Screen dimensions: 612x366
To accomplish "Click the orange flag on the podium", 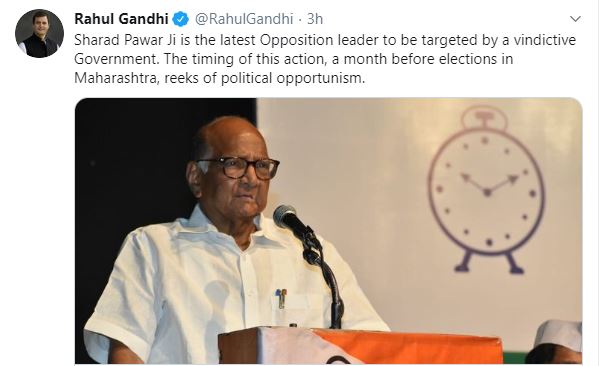I will pos(408,345).
